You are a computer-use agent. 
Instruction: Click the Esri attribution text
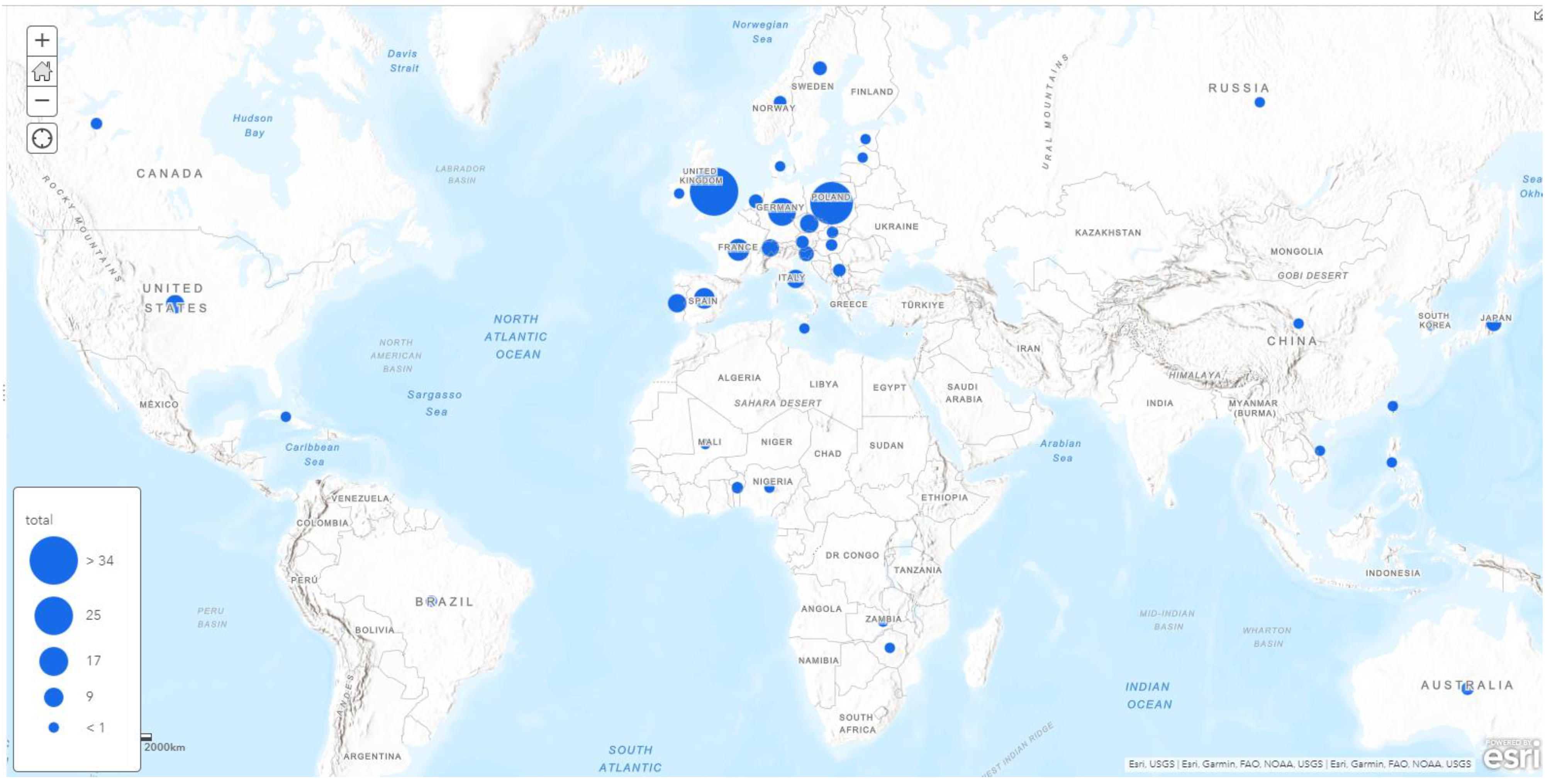click(1299, 764)
